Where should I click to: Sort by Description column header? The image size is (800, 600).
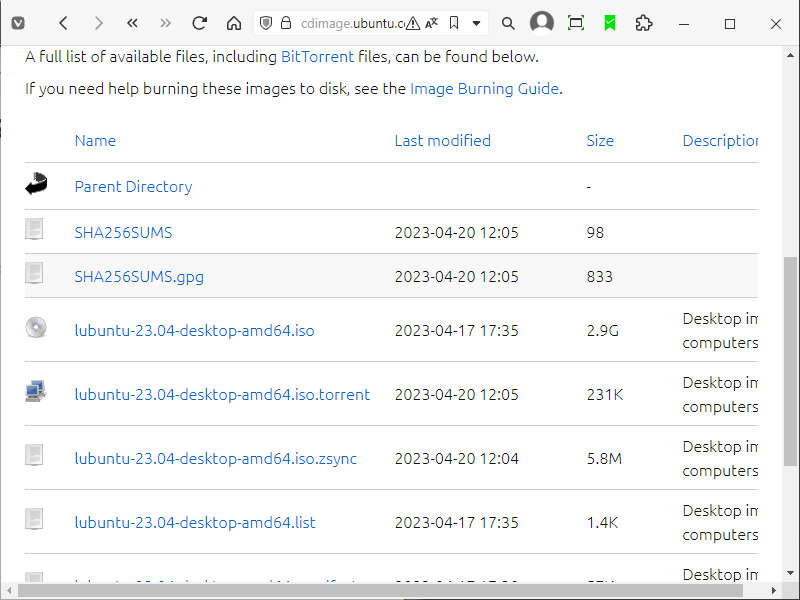[720, 141]
